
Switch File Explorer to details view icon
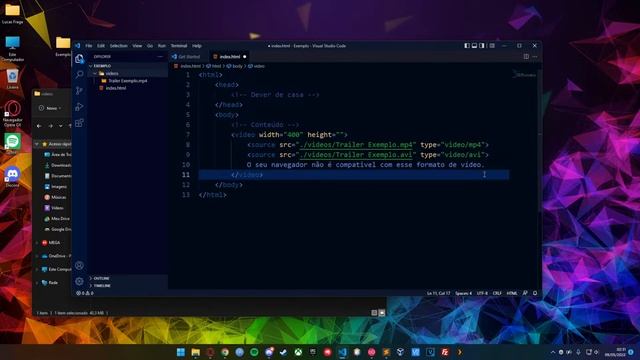374,313
